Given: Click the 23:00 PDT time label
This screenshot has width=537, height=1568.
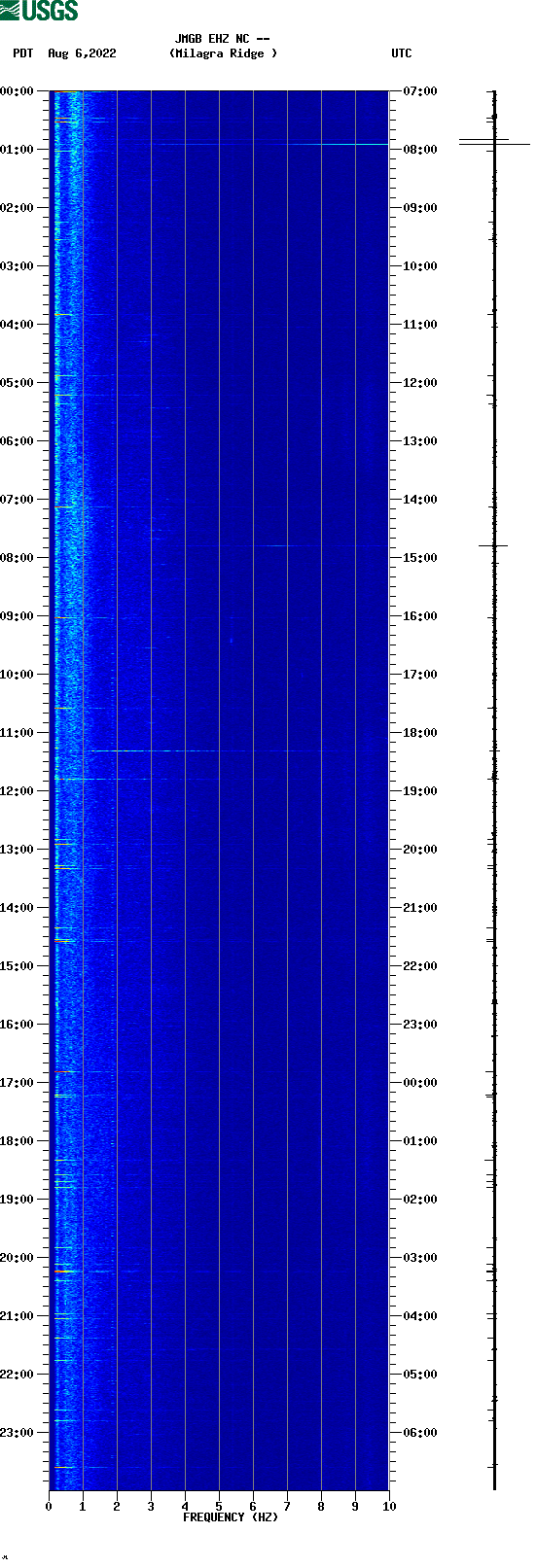Looking at the screenshot, I should point(18,1433).
